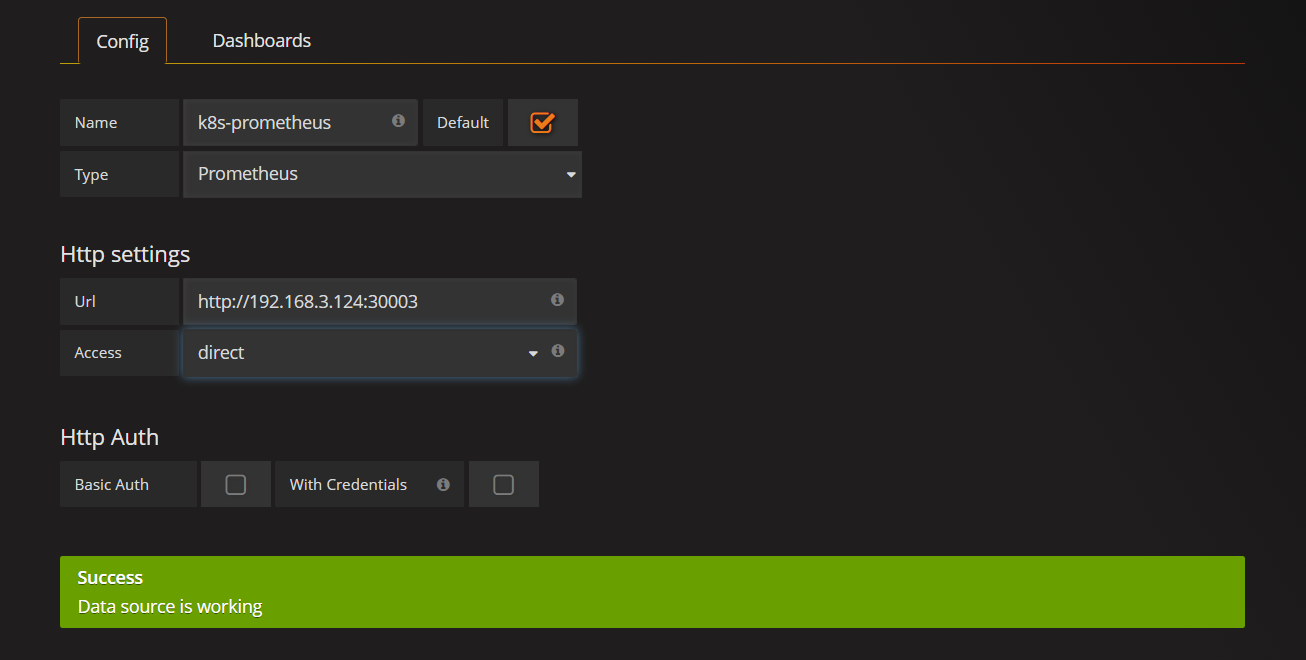Click the Default label
The width and height of the screenshot is (1306, 660).
463,123
